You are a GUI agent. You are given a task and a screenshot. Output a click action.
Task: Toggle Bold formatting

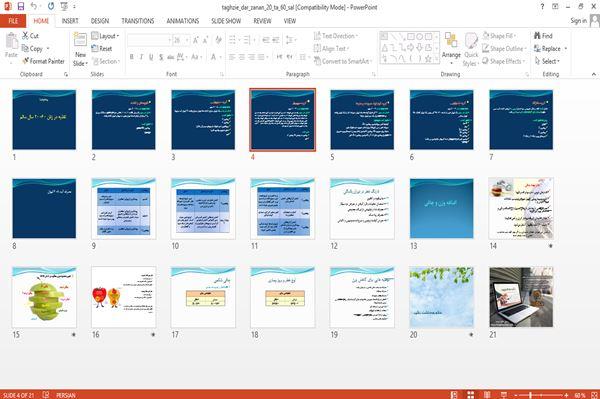click(x=132, y=57)
